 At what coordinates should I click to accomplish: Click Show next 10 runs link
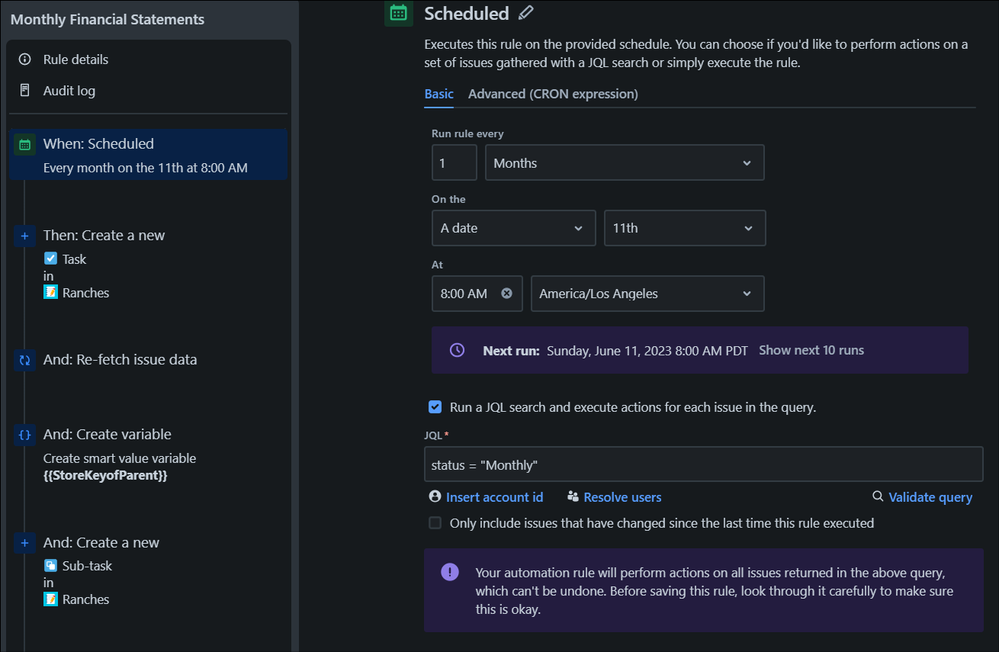coord(811,350)
